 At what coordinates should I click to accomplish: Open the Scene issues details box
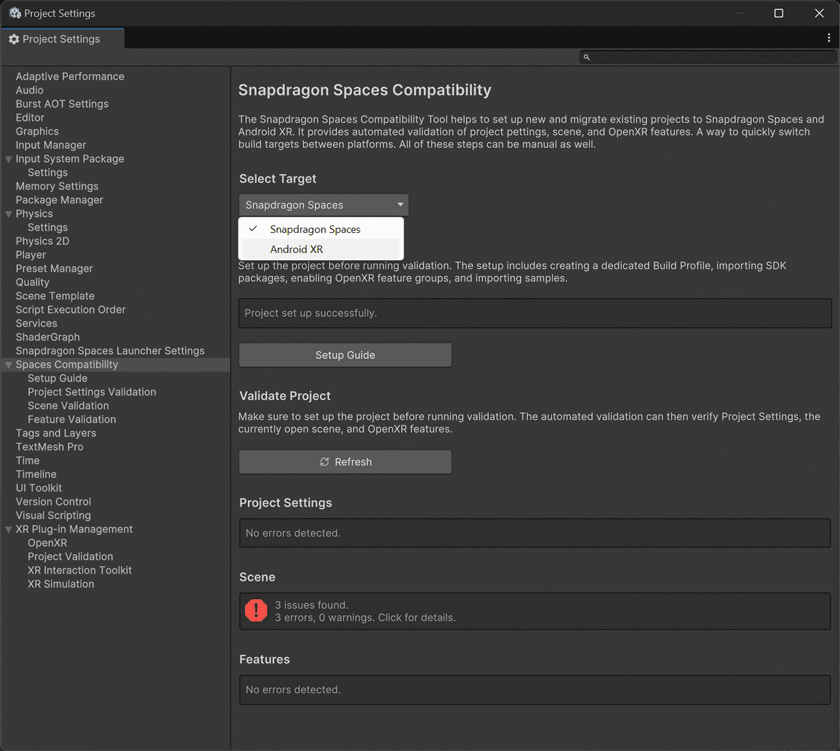click(535, 611)
